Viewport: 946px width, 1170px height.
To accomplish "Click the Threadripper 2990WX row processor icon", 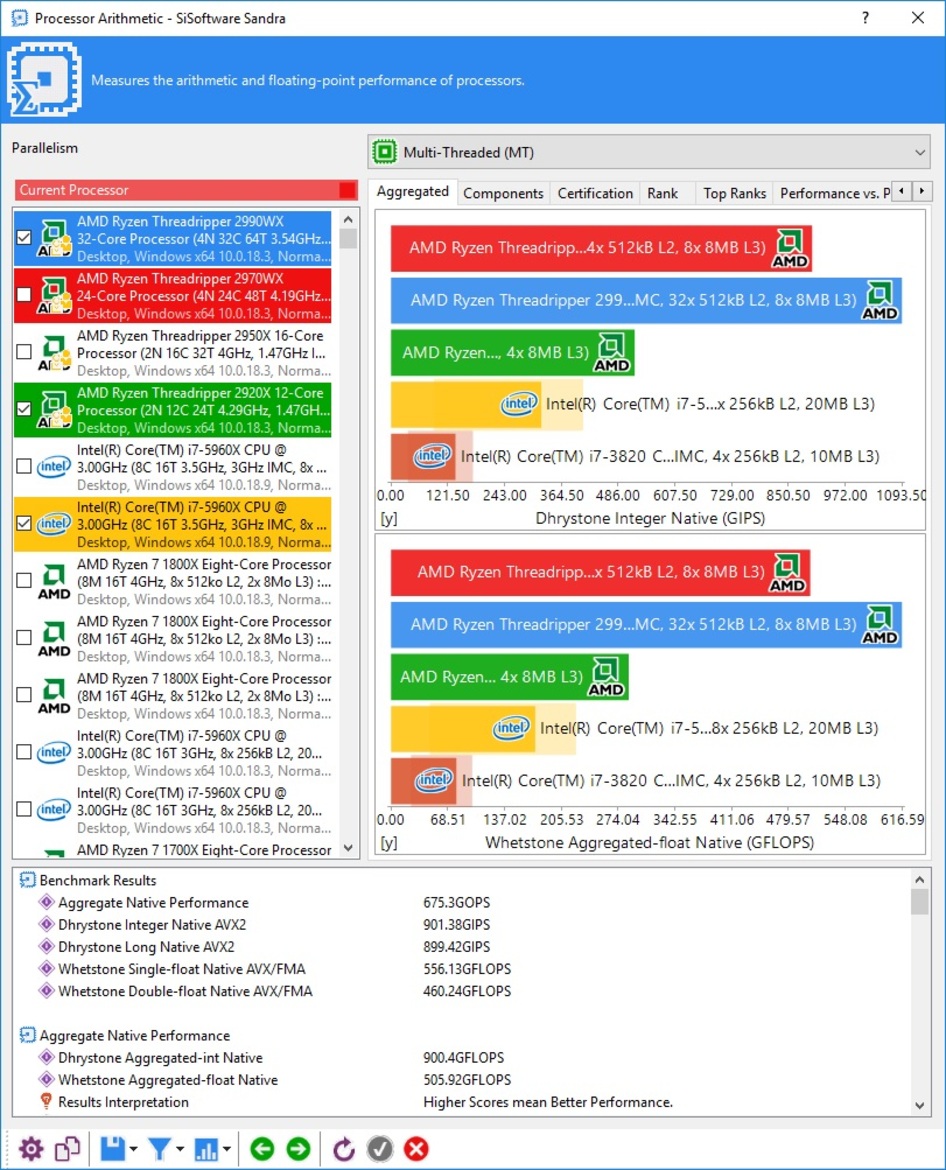I will click(x=54, y=238).
